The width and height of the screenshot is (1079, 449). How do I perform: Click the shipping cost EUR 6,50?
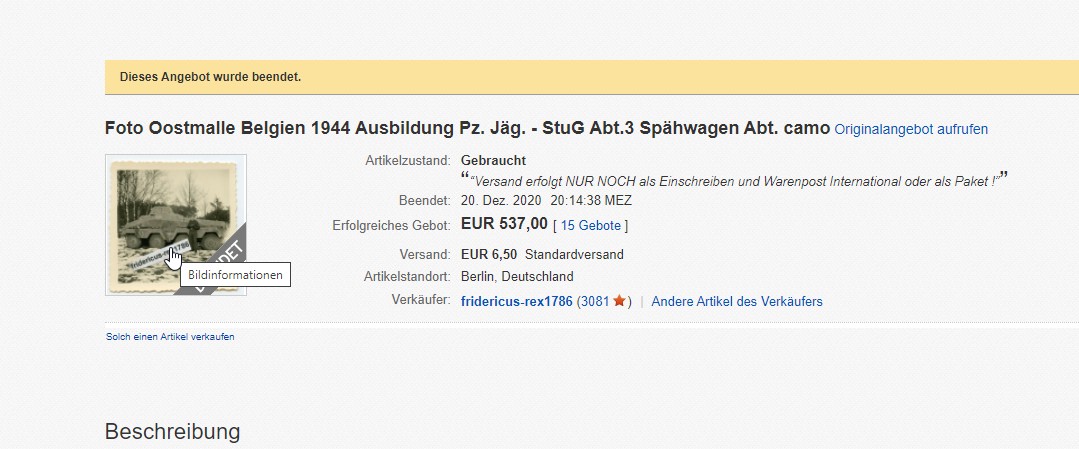[489, 254]
